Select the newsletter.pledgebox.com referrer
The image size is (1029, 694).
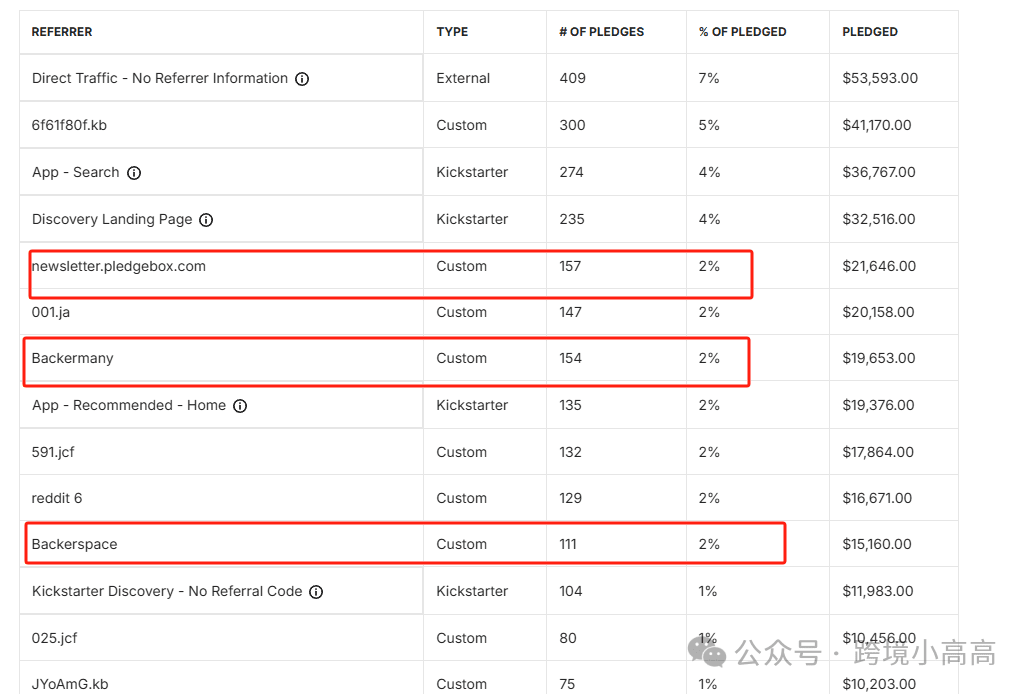pos(119,266)
